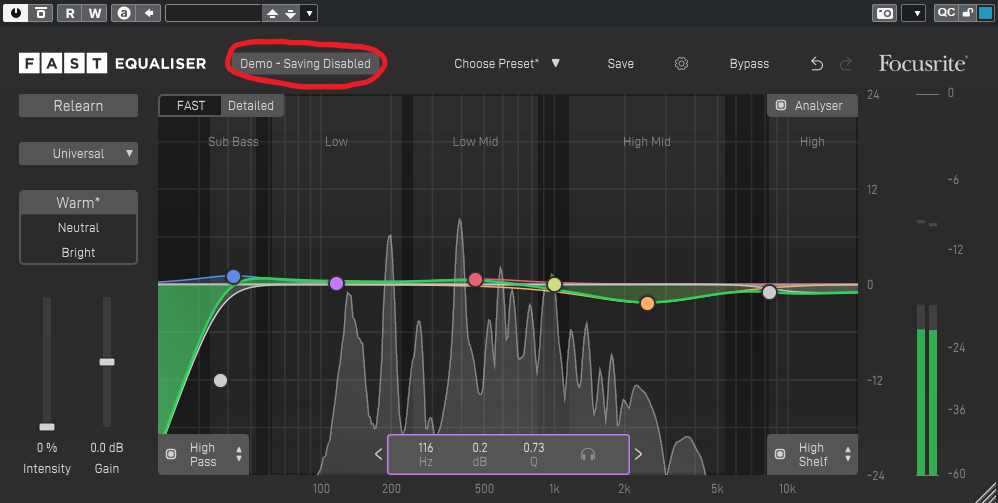The height and width of the screenshot is (503, 998).
Task: Change High Pass filter type stepper
Action: pos(239,454)
